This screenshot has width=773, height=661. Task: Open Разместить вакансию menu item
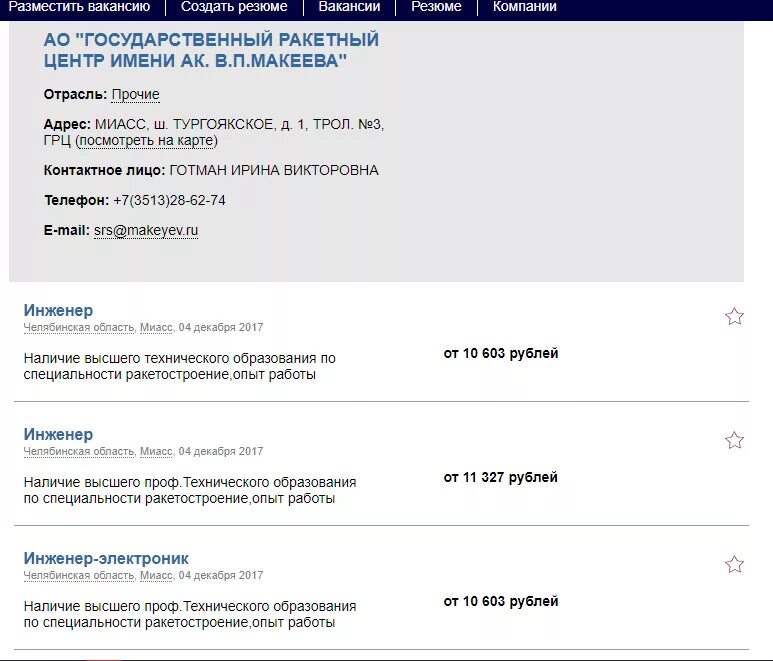point(79,6)
